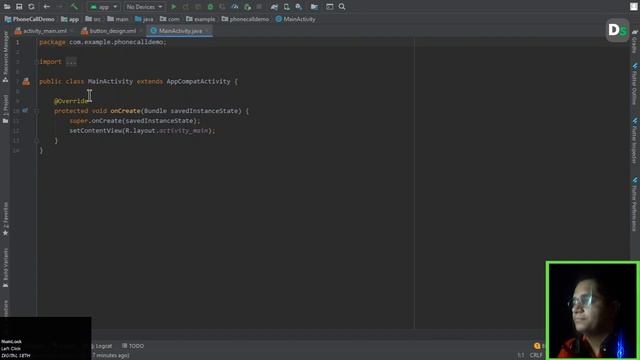This screenshot has height=360, width=640.
Task: Run the app with the green play icon
Action: [x=173, y=7]
